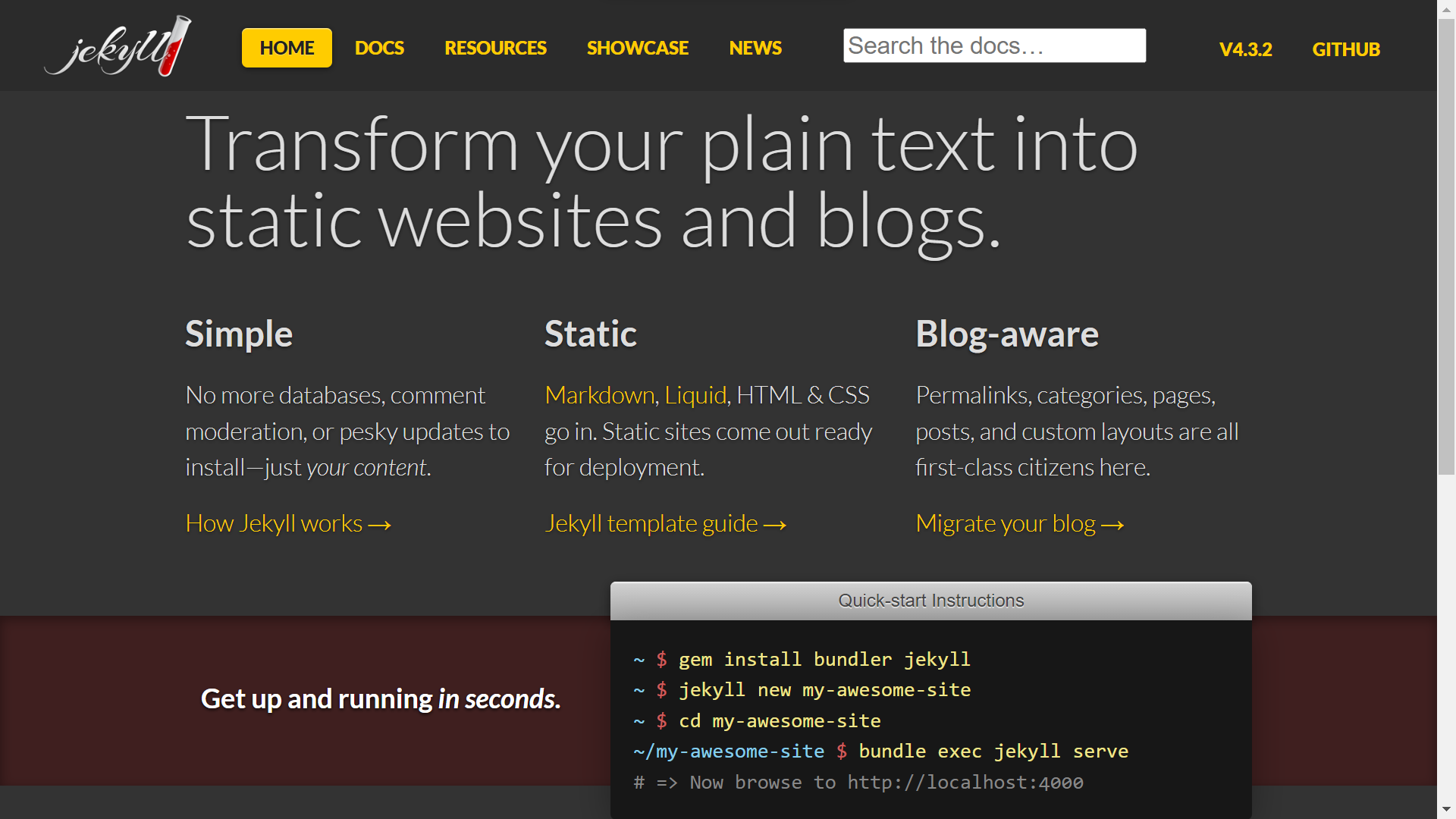Follow the Markdown link
Viewport: 1456px width, 819px height.
coord(600,395)
